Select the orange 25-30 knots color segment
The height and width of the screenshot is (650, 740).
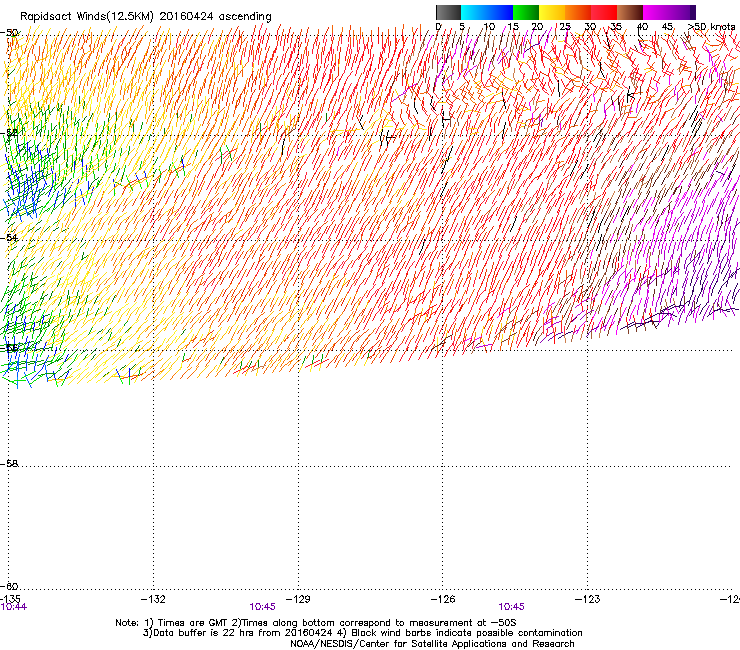coord(578,12)
